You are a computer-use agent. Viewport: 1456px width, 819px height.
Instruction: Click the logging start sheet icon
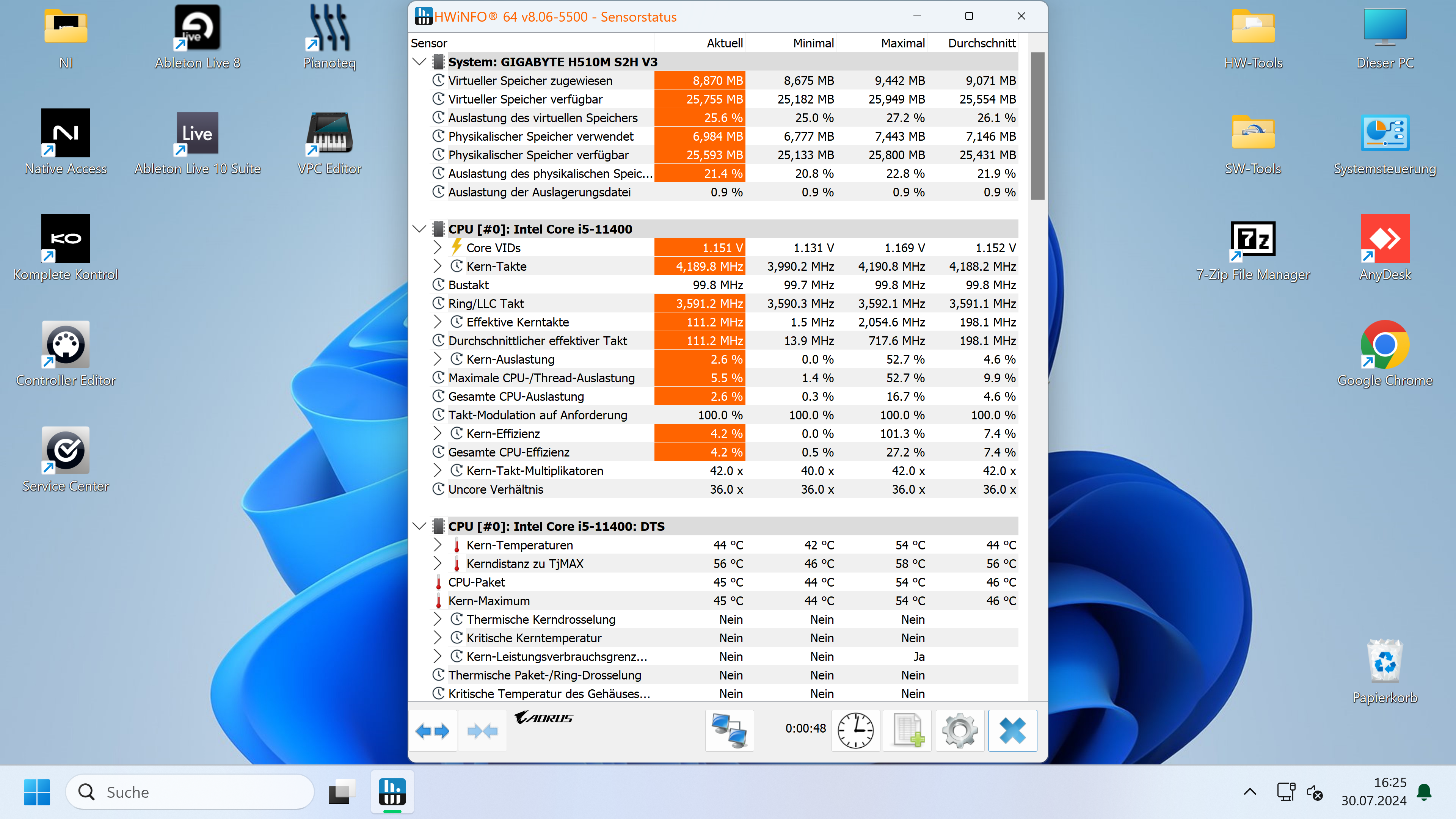[908, 731]
